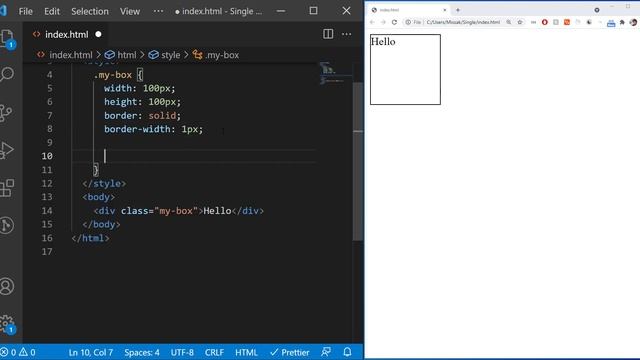View site information icon in address bar
The image size is (640, 360).
coord(408,22)
